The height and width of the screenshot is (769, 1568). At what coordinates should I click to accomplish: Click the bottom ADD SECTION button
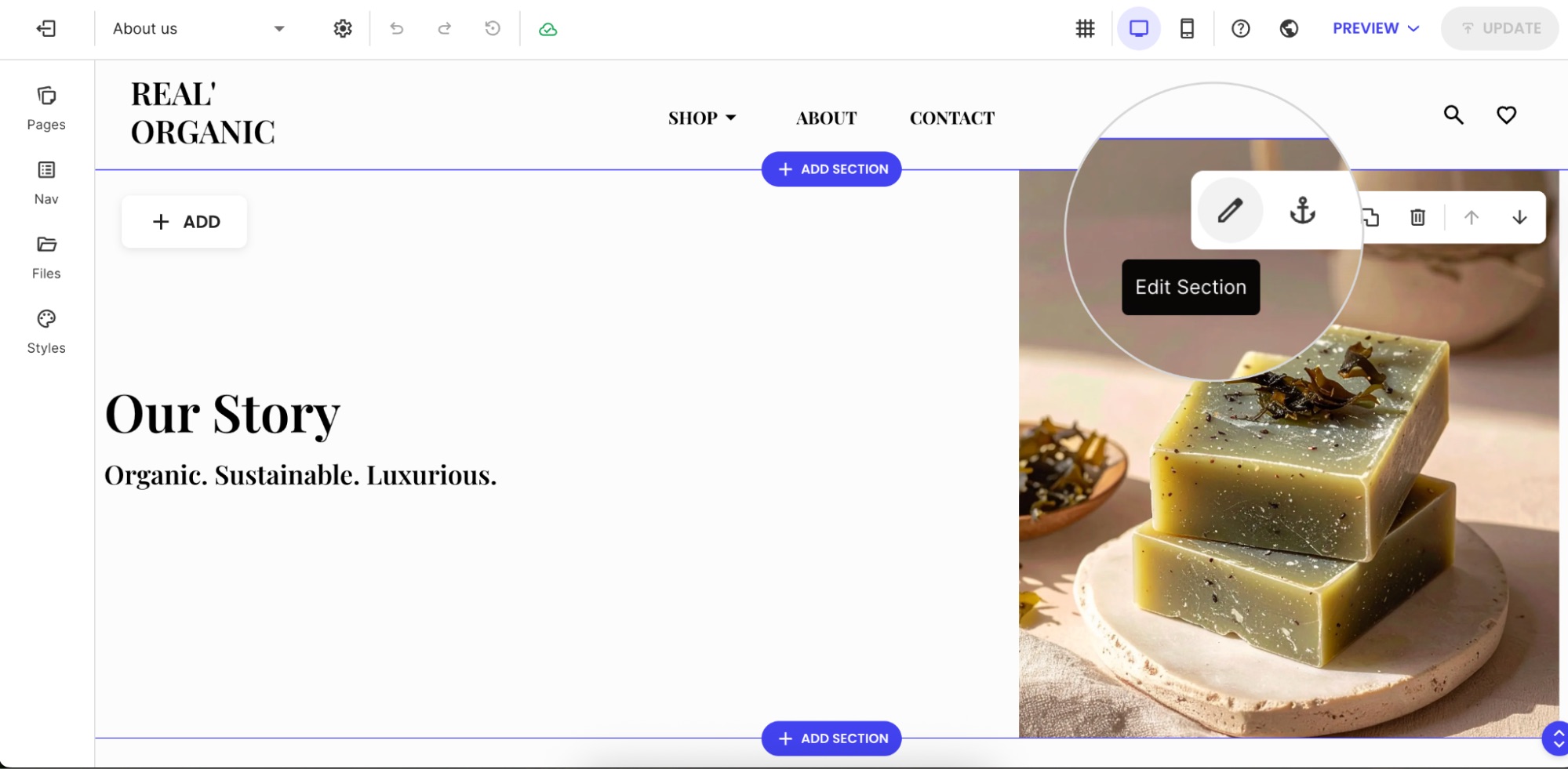coord(831,738)
